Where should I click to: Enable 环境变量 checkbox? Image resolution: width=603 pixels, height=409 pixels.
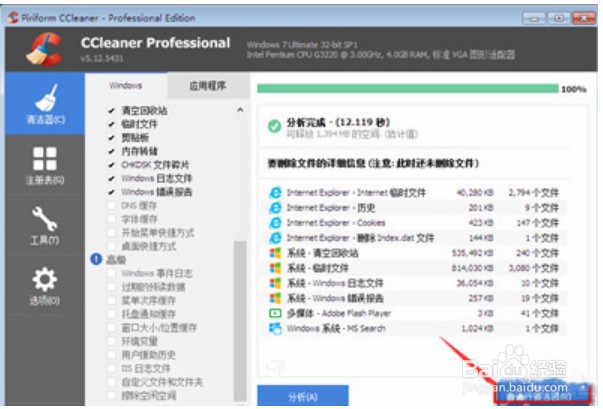[x=111, y=341]
